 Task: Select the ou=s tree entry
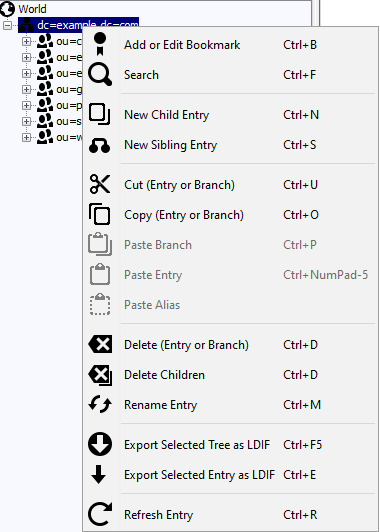pyautogui.click(x=69, y=121)
